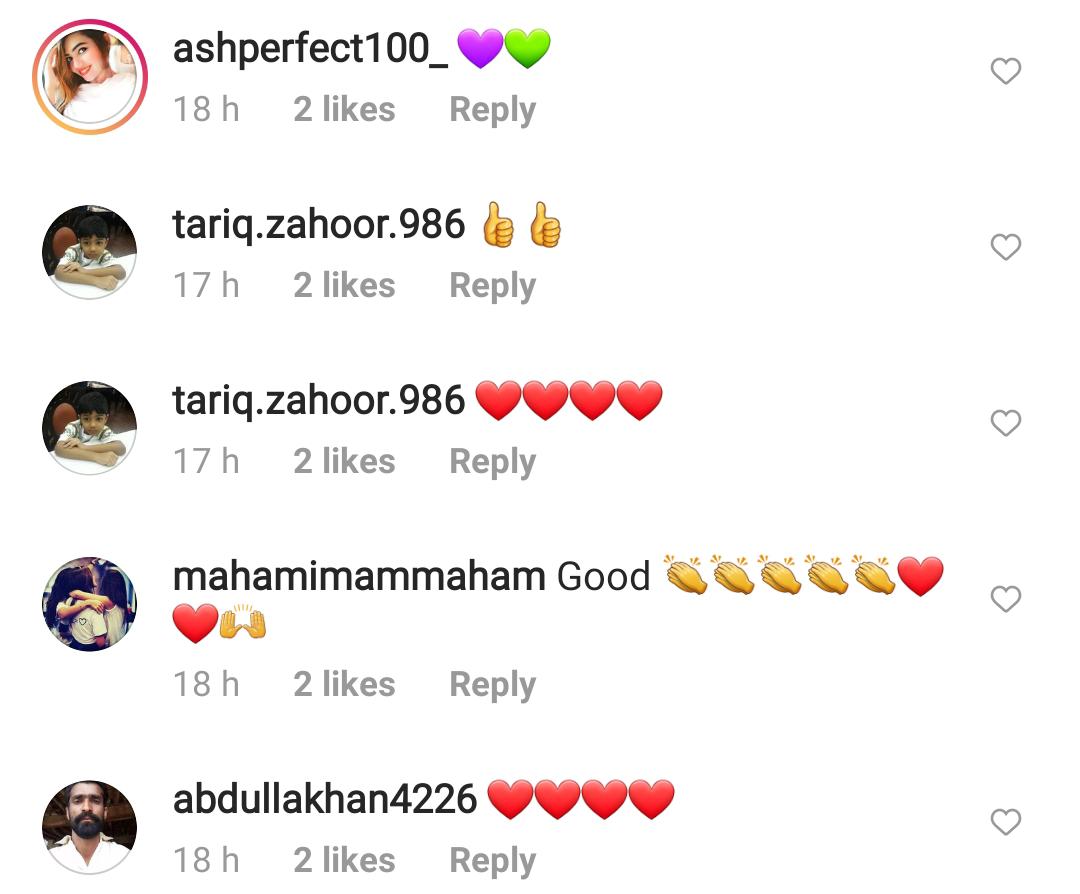Reply to tariq.zahoor.986's thumbs up comment
1080x894 pixels.
coord(492,286)
